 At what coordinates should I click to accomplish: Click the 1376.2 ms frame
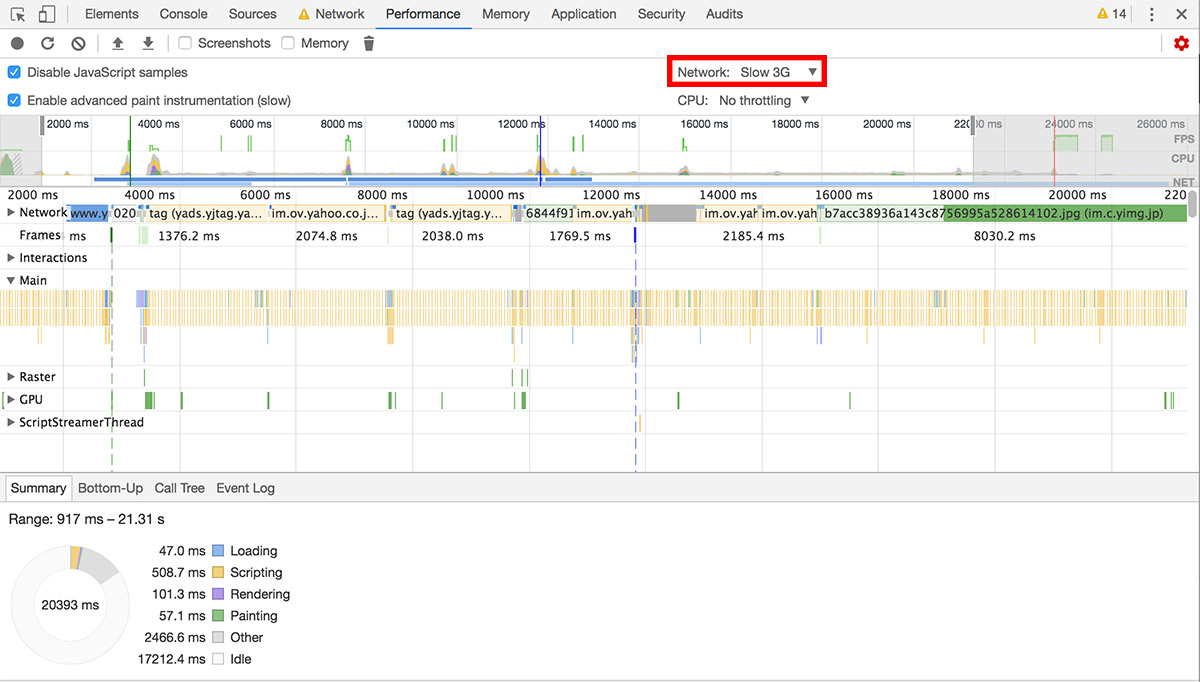188,236
